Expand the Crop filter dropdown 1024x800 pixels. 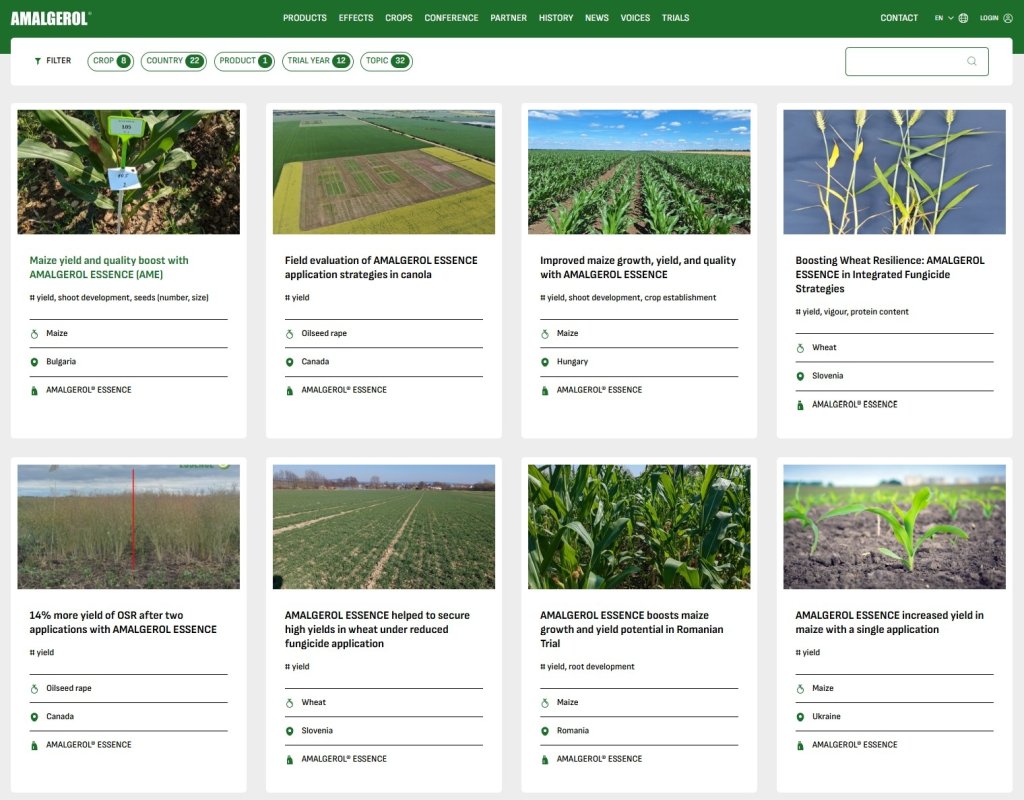tap(110, 61)
